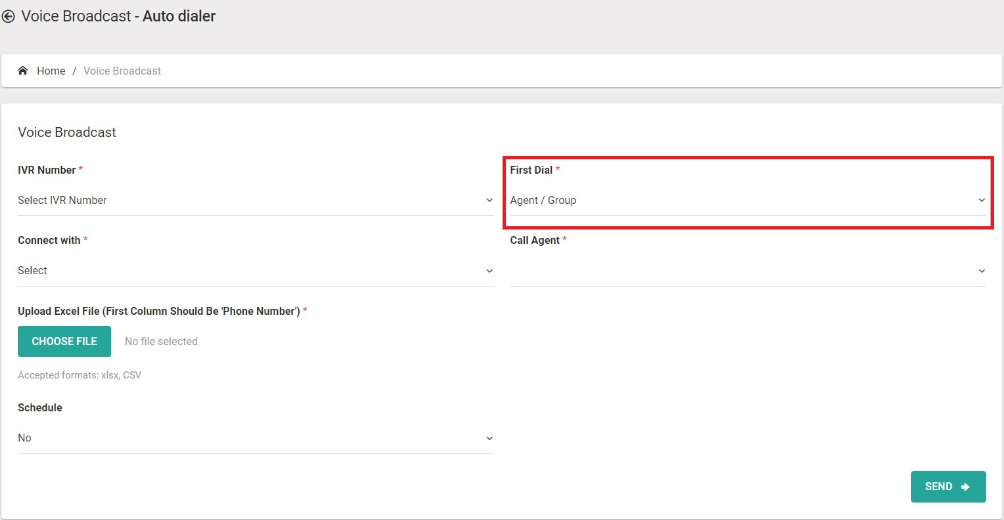Click the First Dial chevron arrow
This screenshot has width=1004, height=520.
click(982, 200)
